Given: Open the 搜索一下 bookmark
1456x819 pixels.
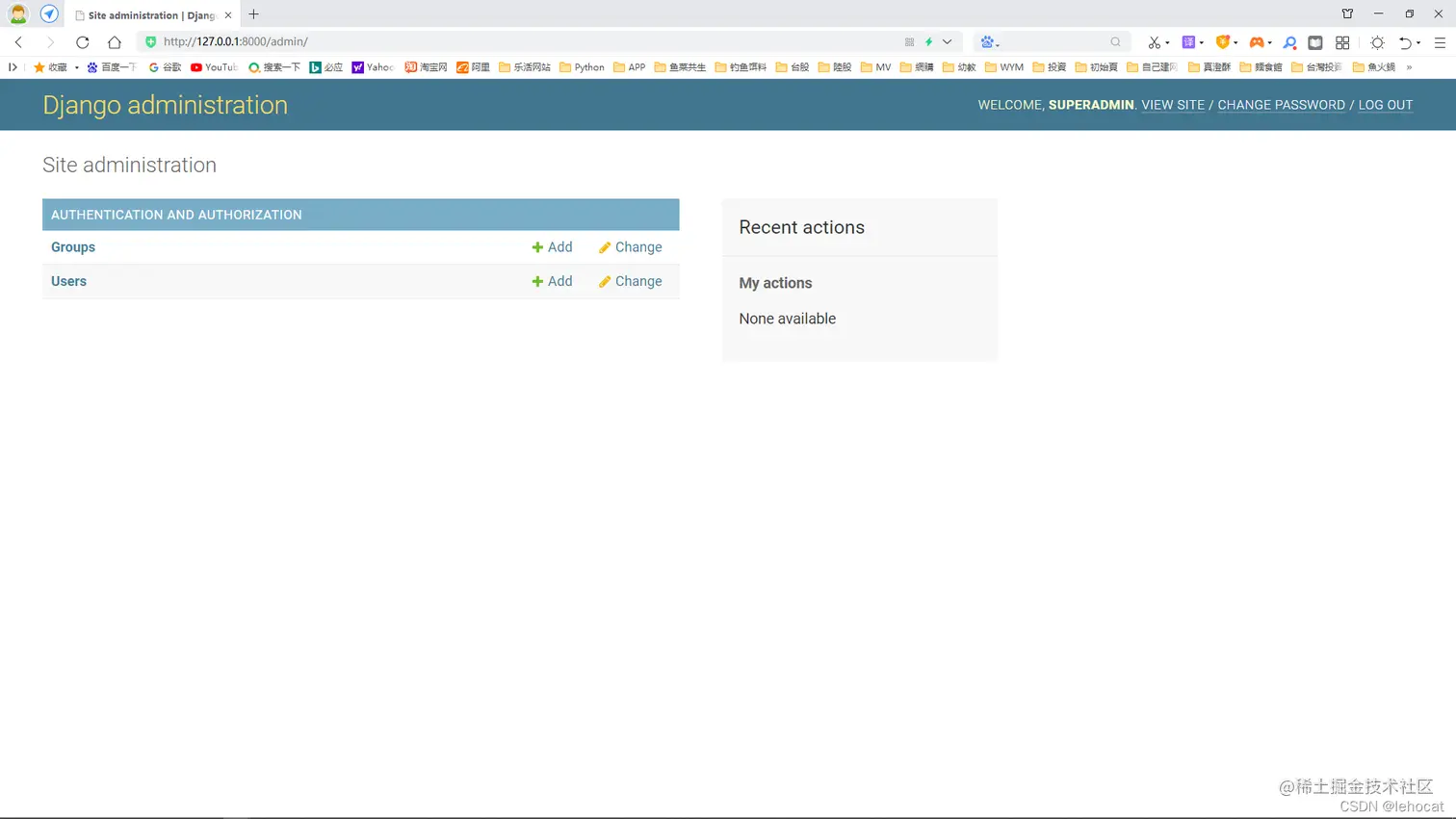Looking at the screenshot, I should (274, 67).
